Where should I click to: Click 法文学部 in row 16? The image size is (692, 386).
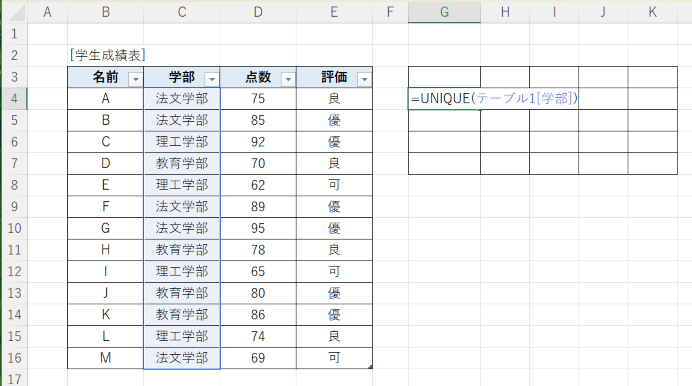click(x=182, y=358)
